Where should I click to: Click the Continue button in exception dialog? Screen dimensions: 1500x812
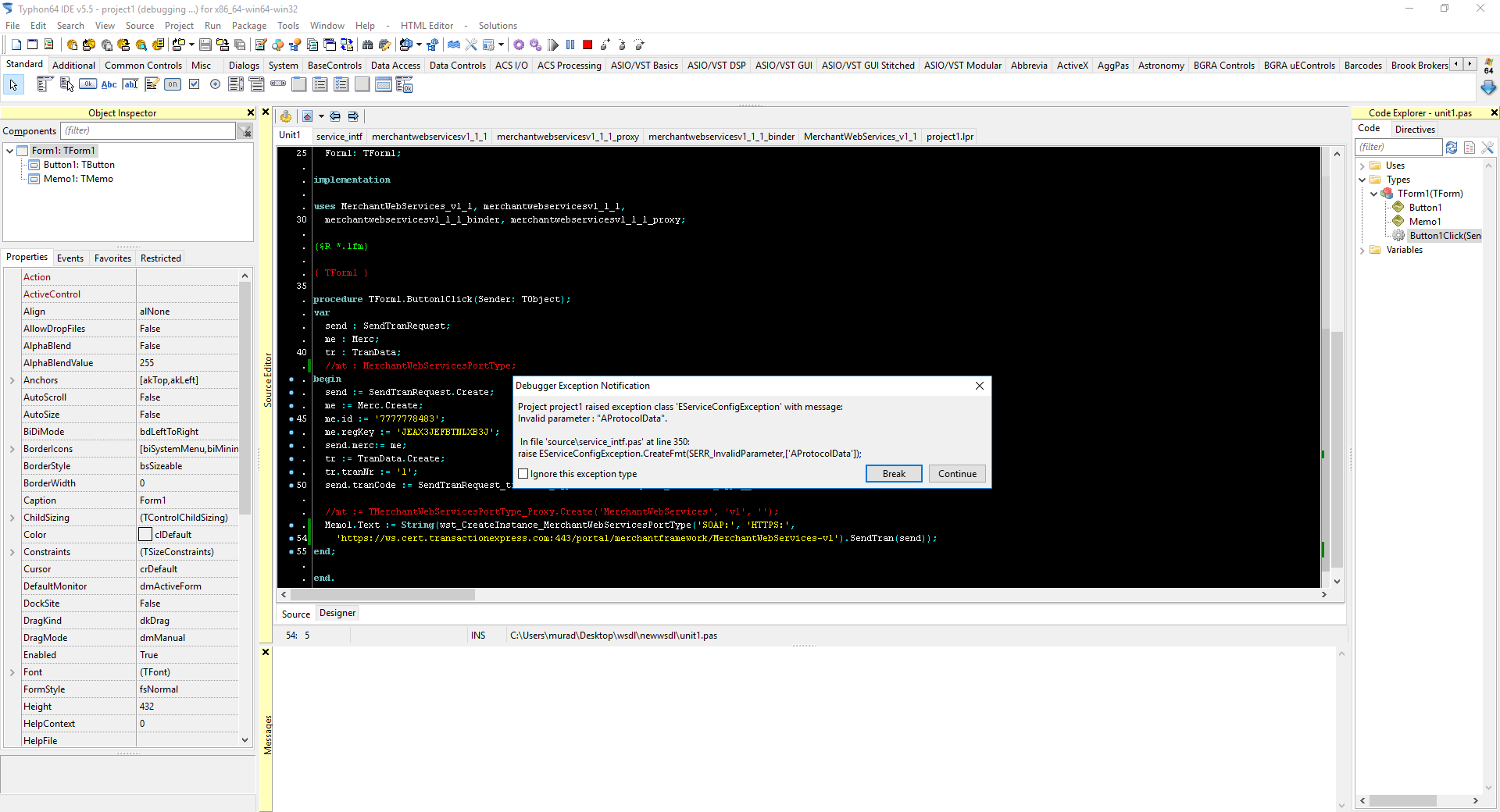[957, 474]
